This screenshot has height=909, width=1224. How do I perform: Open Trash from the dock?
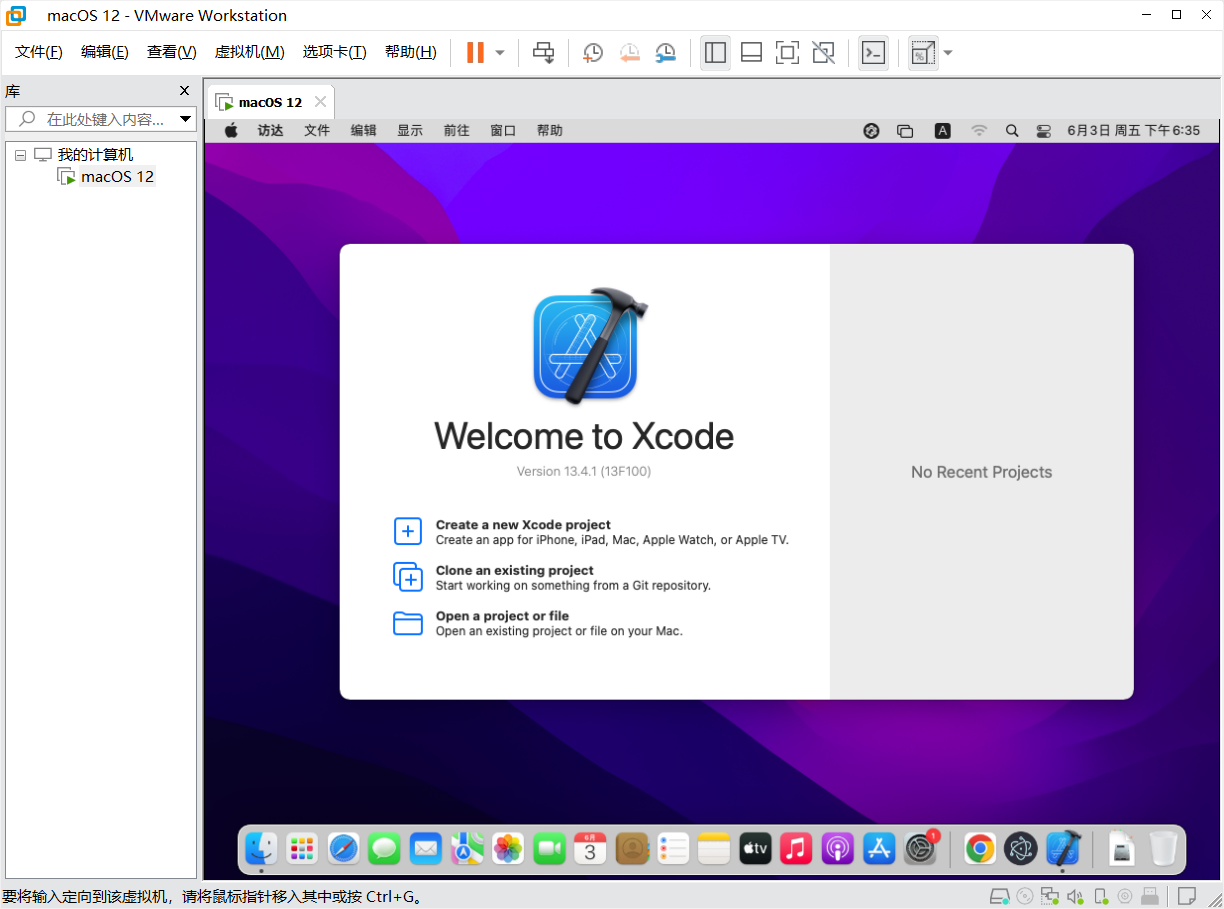[1164, 849]
